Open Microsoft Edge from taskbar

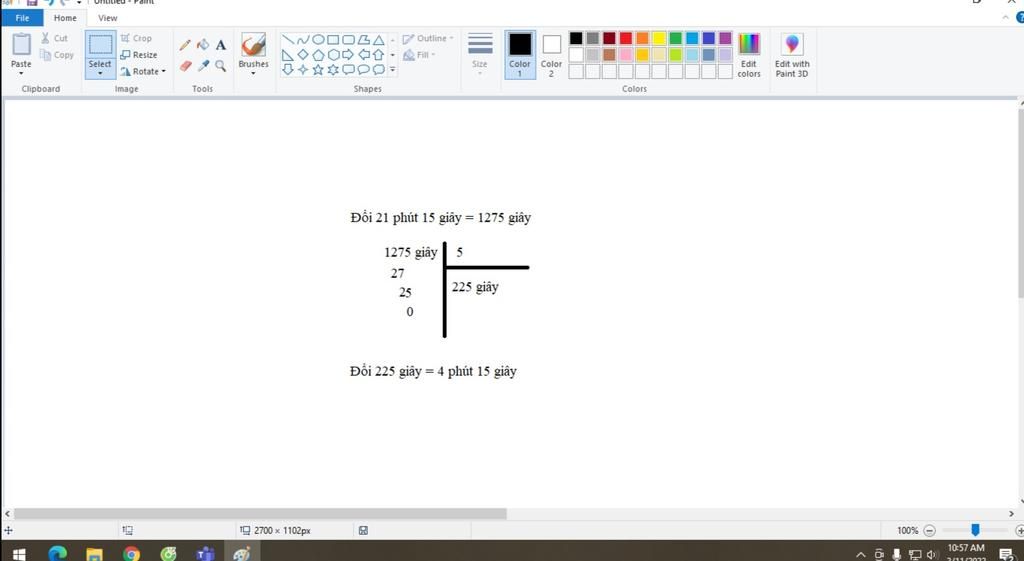tap(57, 554)
